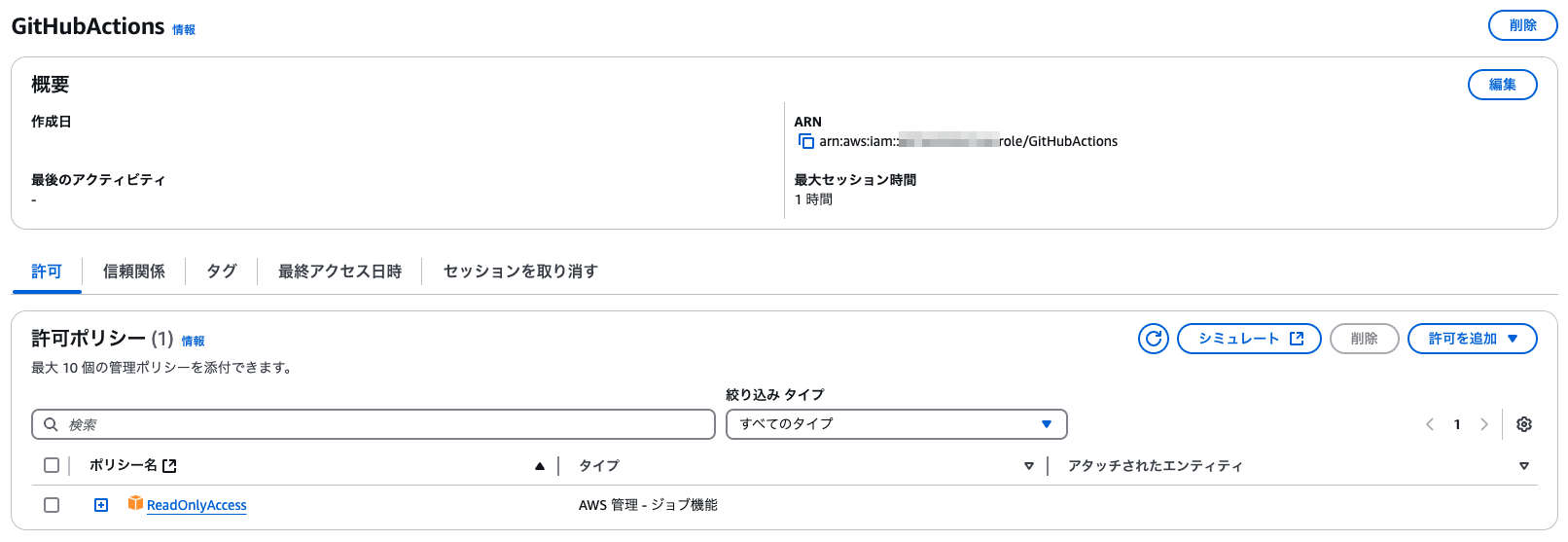Click the search magnifier icon
1568x542 pixels.
pyautogui.click(x=51, y=424)
